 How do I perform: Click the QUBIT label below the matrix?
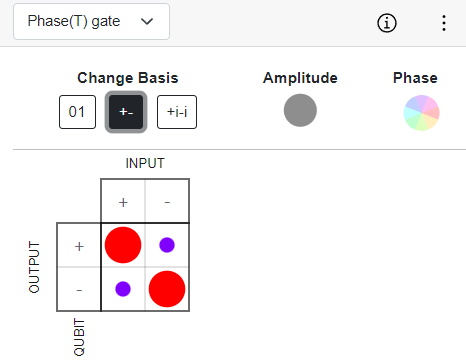point(79,337)
